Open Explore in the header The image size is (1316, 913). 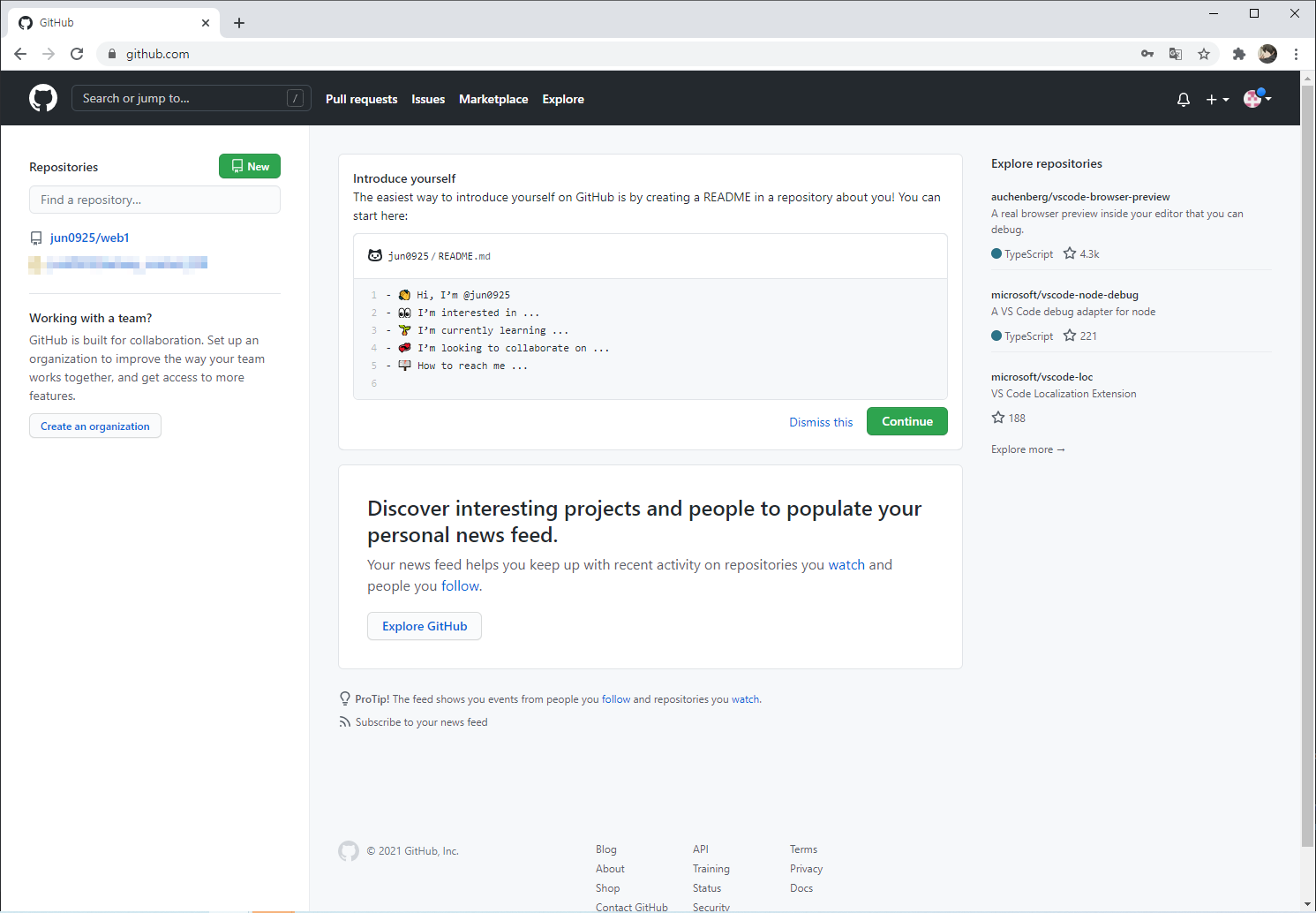[x=563, y=100]
